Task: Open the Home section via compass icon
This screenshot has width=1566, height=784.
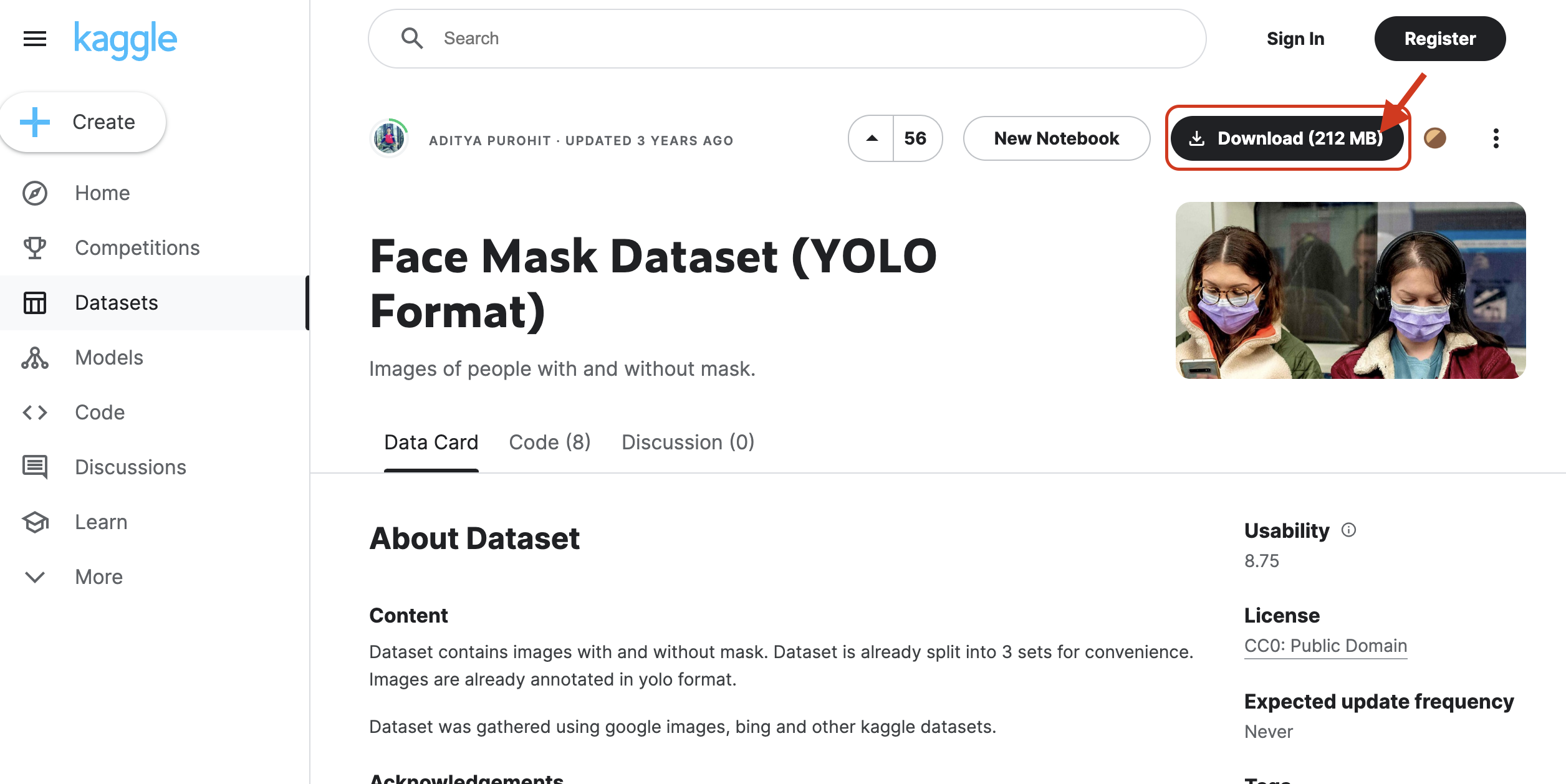Action: [x=34, y=193]
